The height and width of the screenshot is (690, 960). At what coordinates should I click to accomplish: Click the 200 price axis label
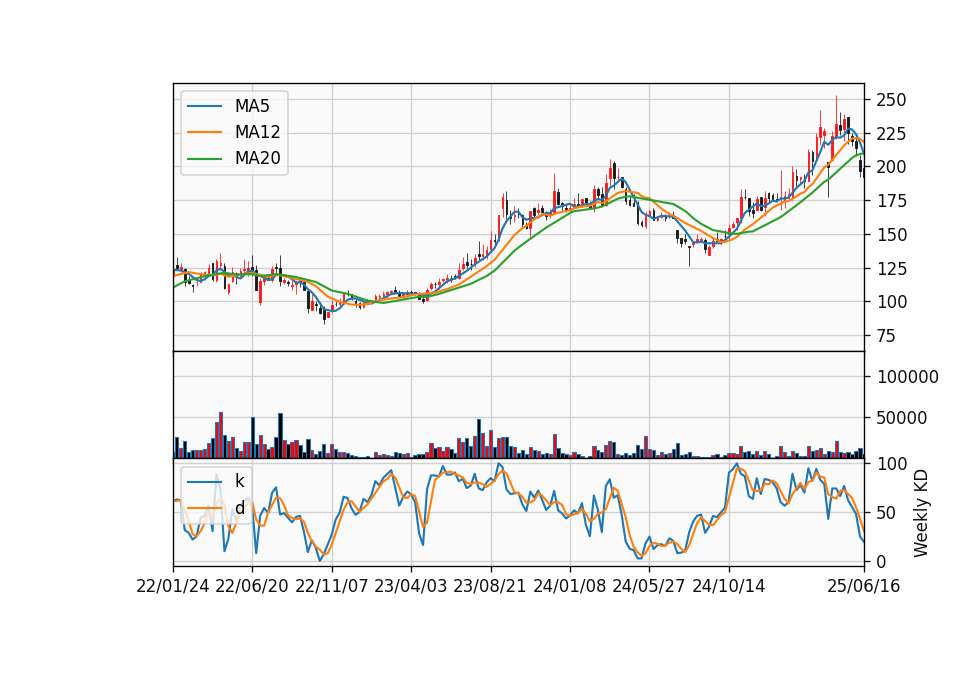pos(891,167)
